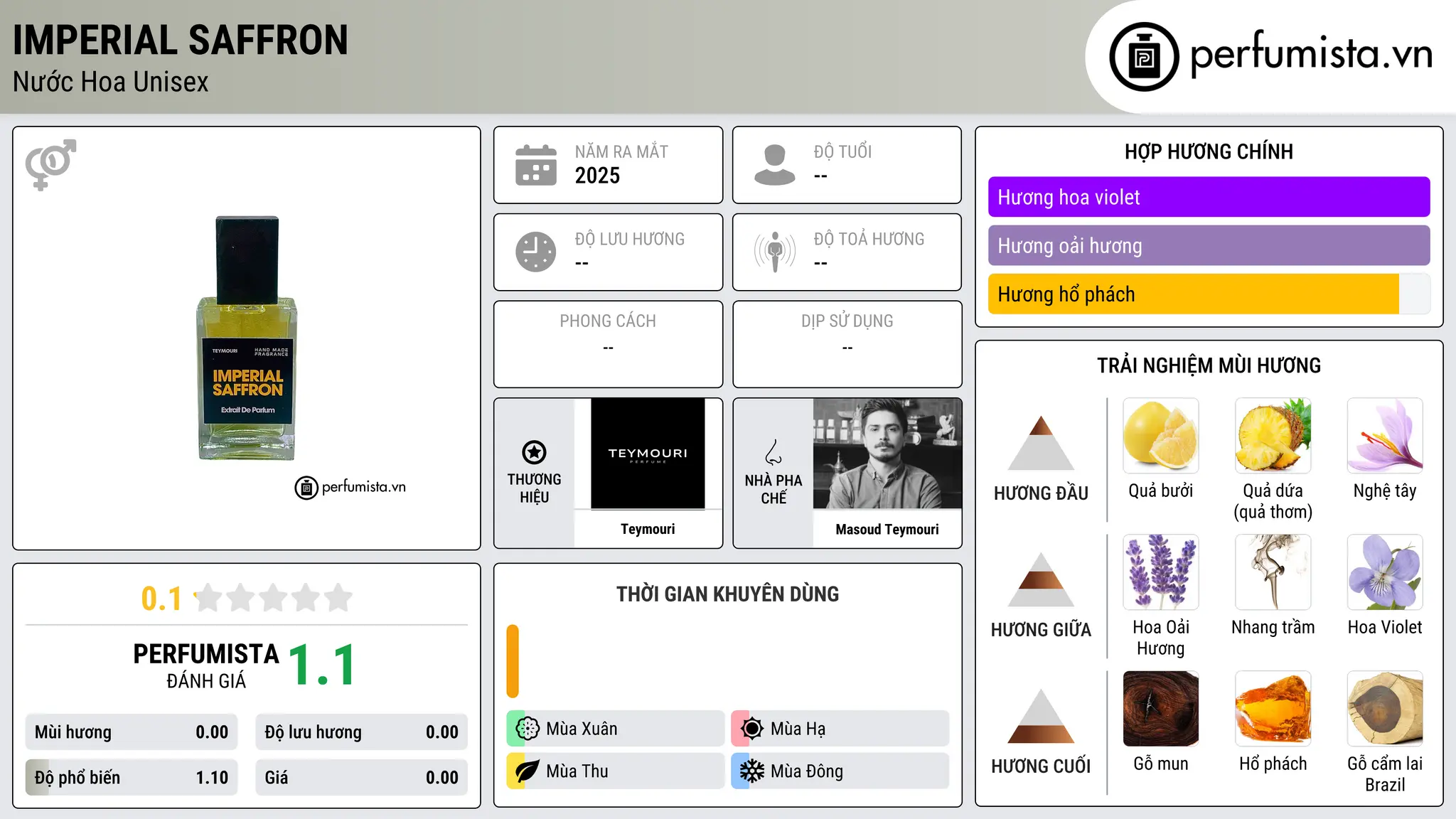
Task: Click the small perfumista.vn watermark logo under bottle
Action: [350, 488]
